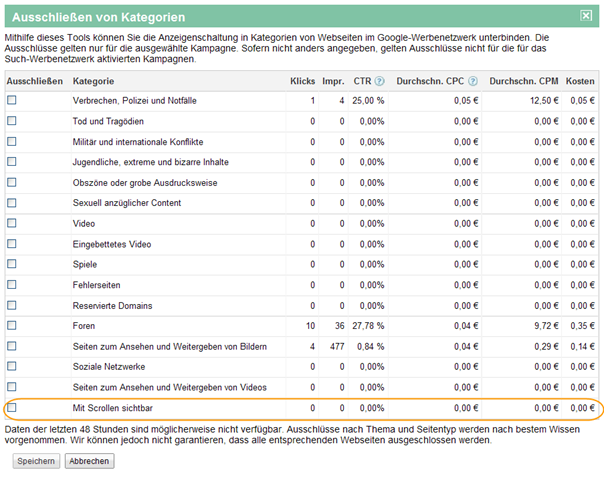Check the Fehlerseiten exclusion box
The image size is (604, 480).
tap(12, 285)
